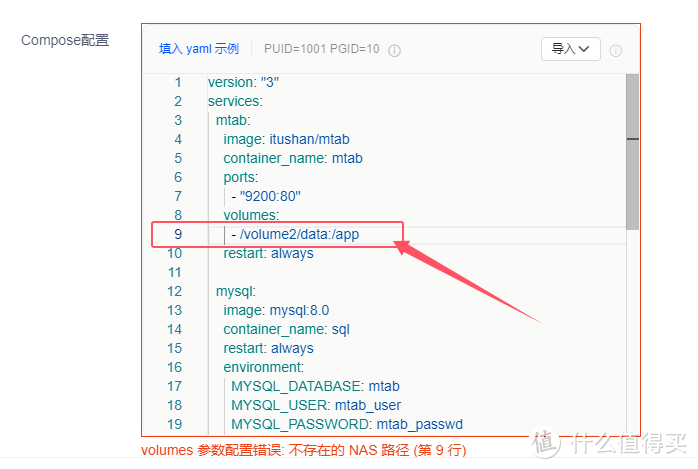Click the editor's vertical scrollbar thumb
Screen dimensions: 698x469
pos(632,151)
